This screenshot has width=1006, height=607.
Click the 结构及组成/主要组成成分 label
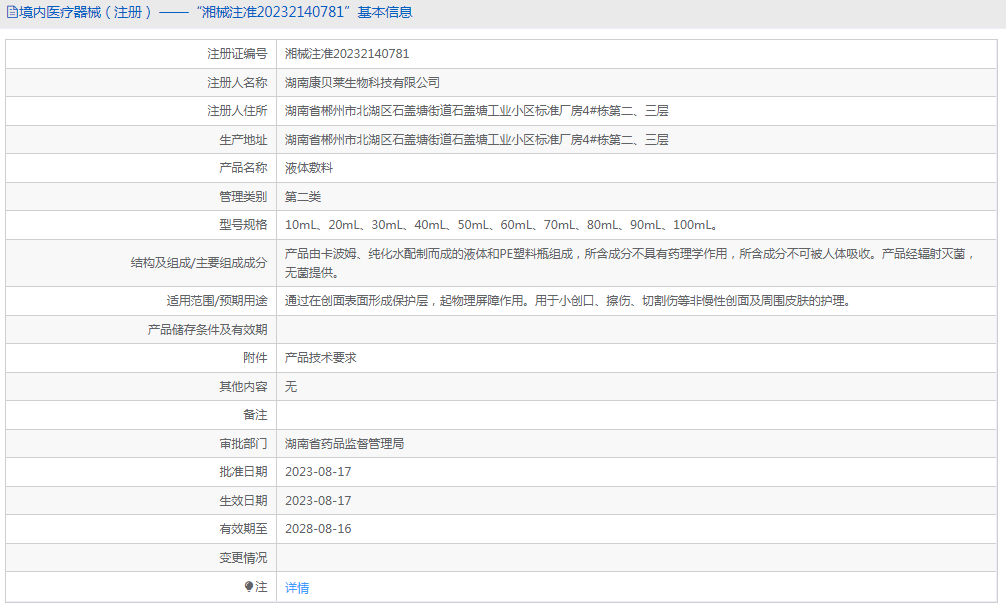click(199, 263)
